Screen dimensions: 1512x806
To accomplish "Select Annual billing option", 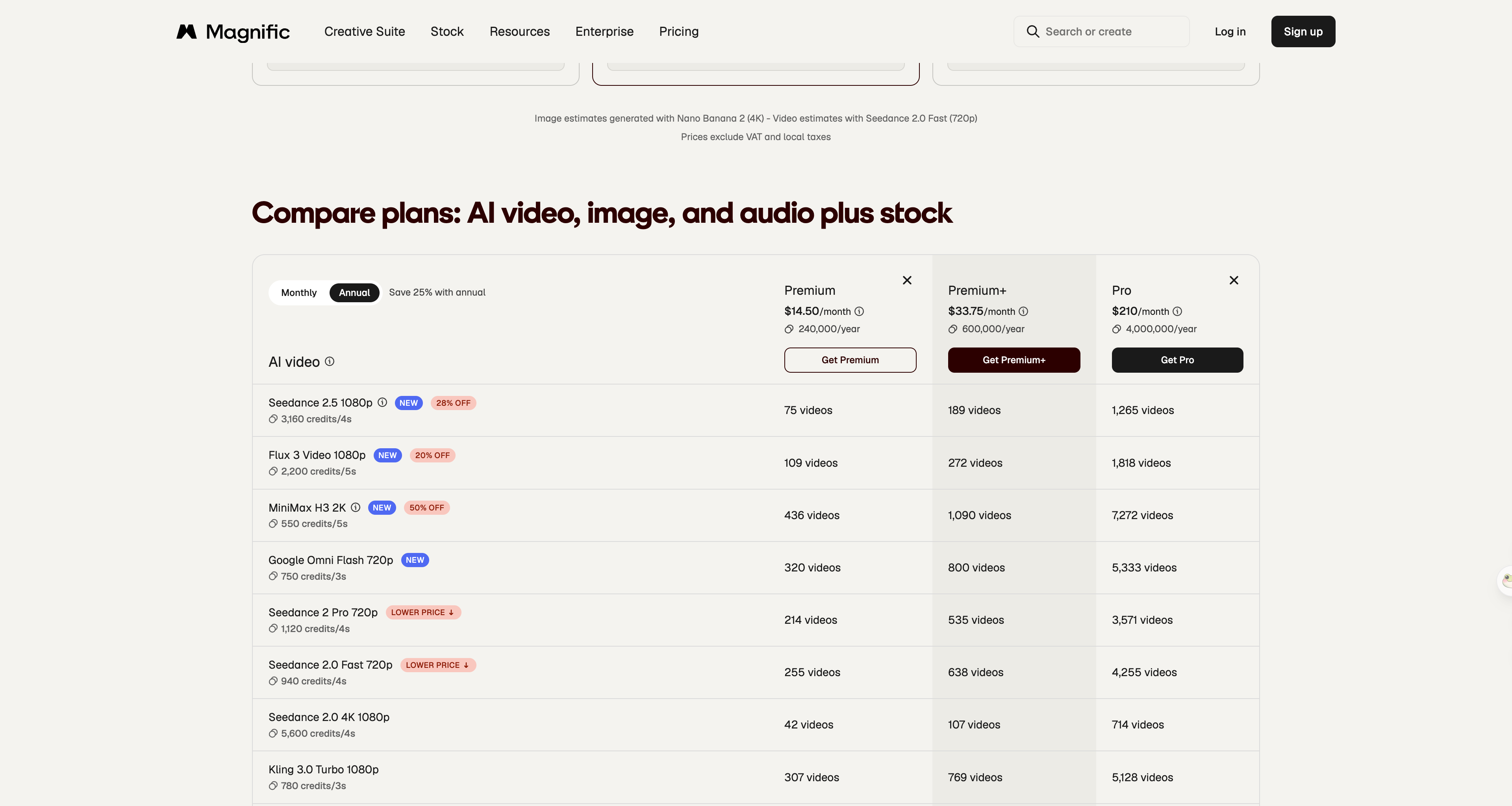I will pos(354,293).
